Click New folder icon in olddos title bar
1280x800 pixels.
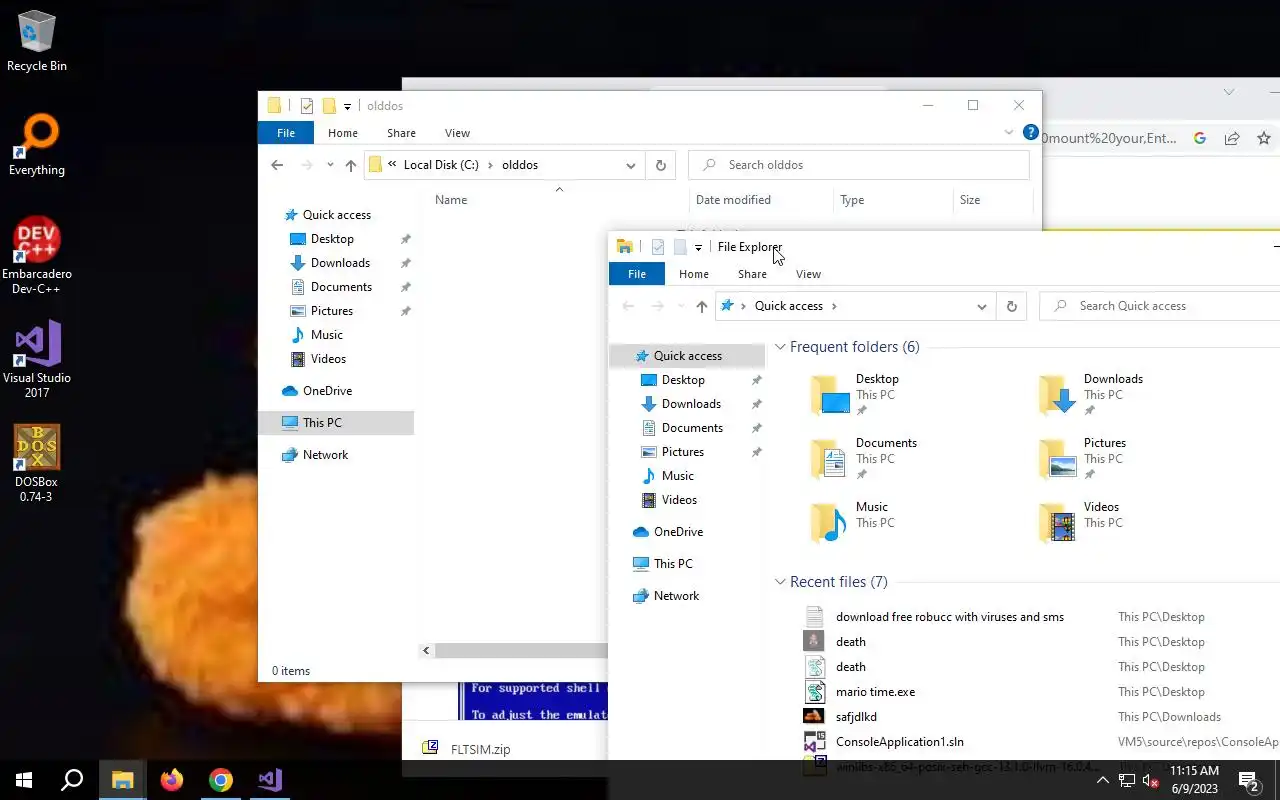point(329,106)
